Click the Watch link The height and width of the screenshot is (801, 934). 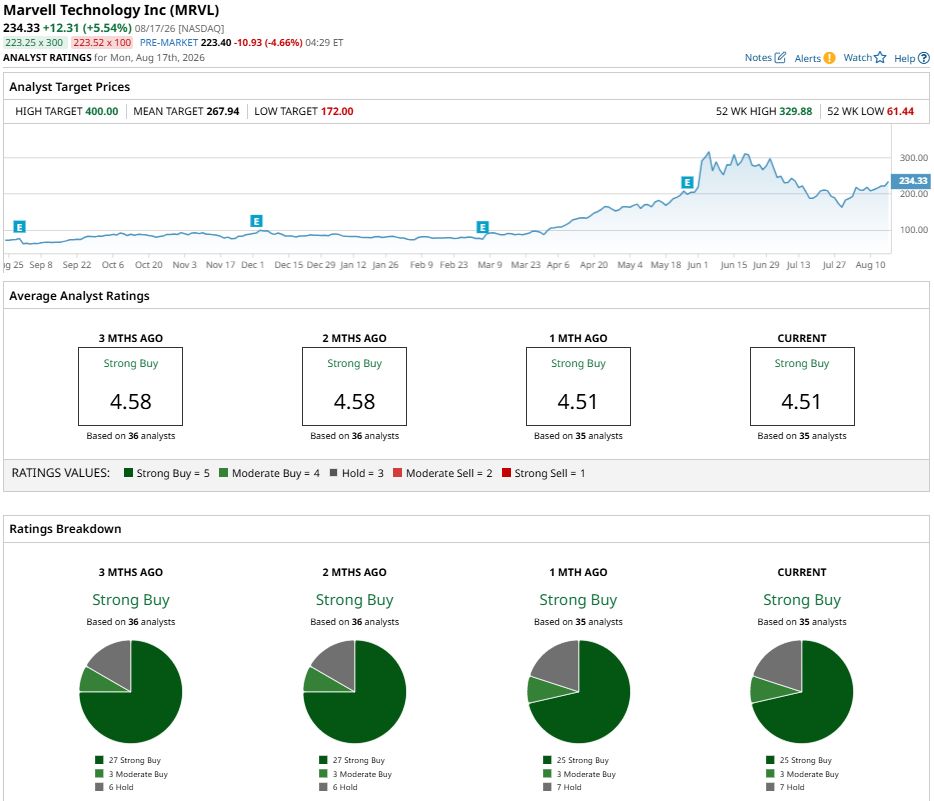pos(857,58)
